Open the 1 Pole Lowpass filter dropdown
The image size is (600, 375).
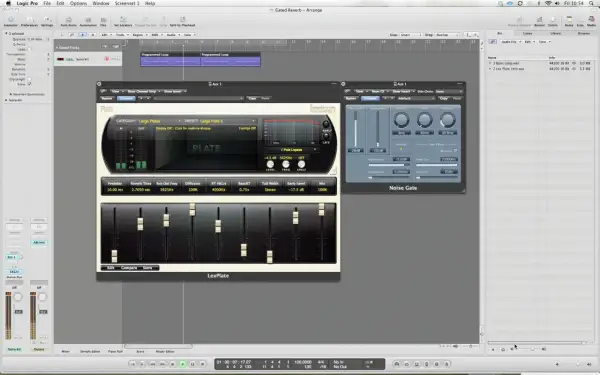tap(293, 150)
